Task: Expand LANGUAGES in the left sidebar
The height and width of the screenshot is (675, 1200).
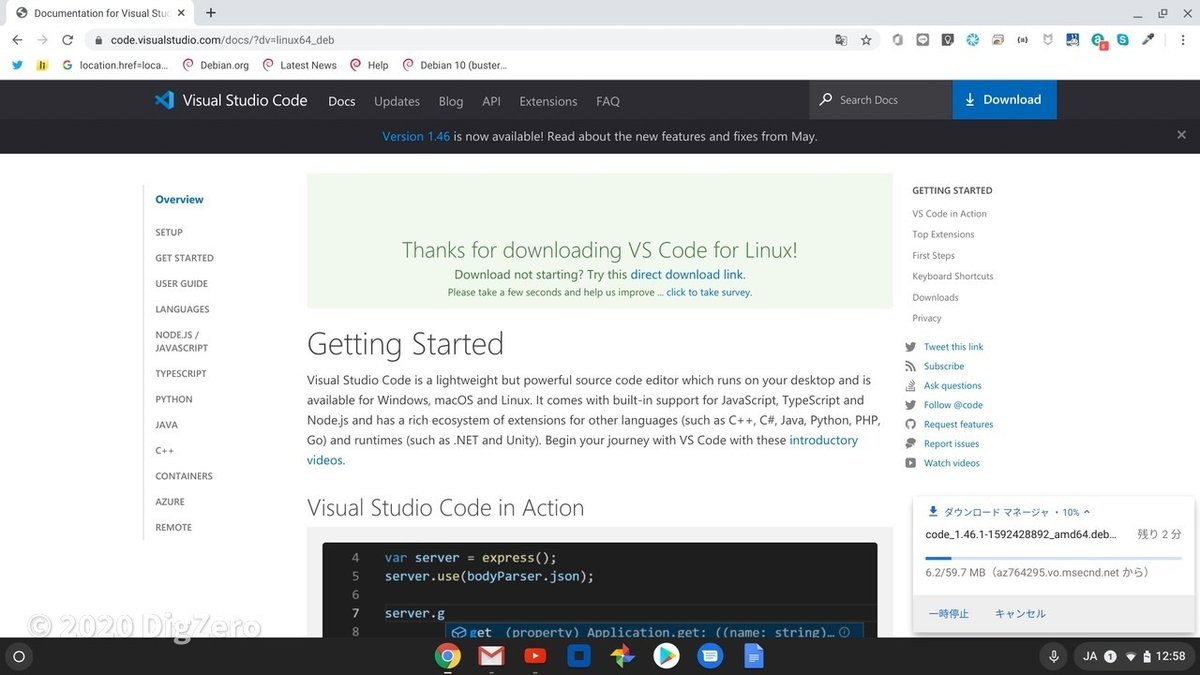Action: [182, 310]
